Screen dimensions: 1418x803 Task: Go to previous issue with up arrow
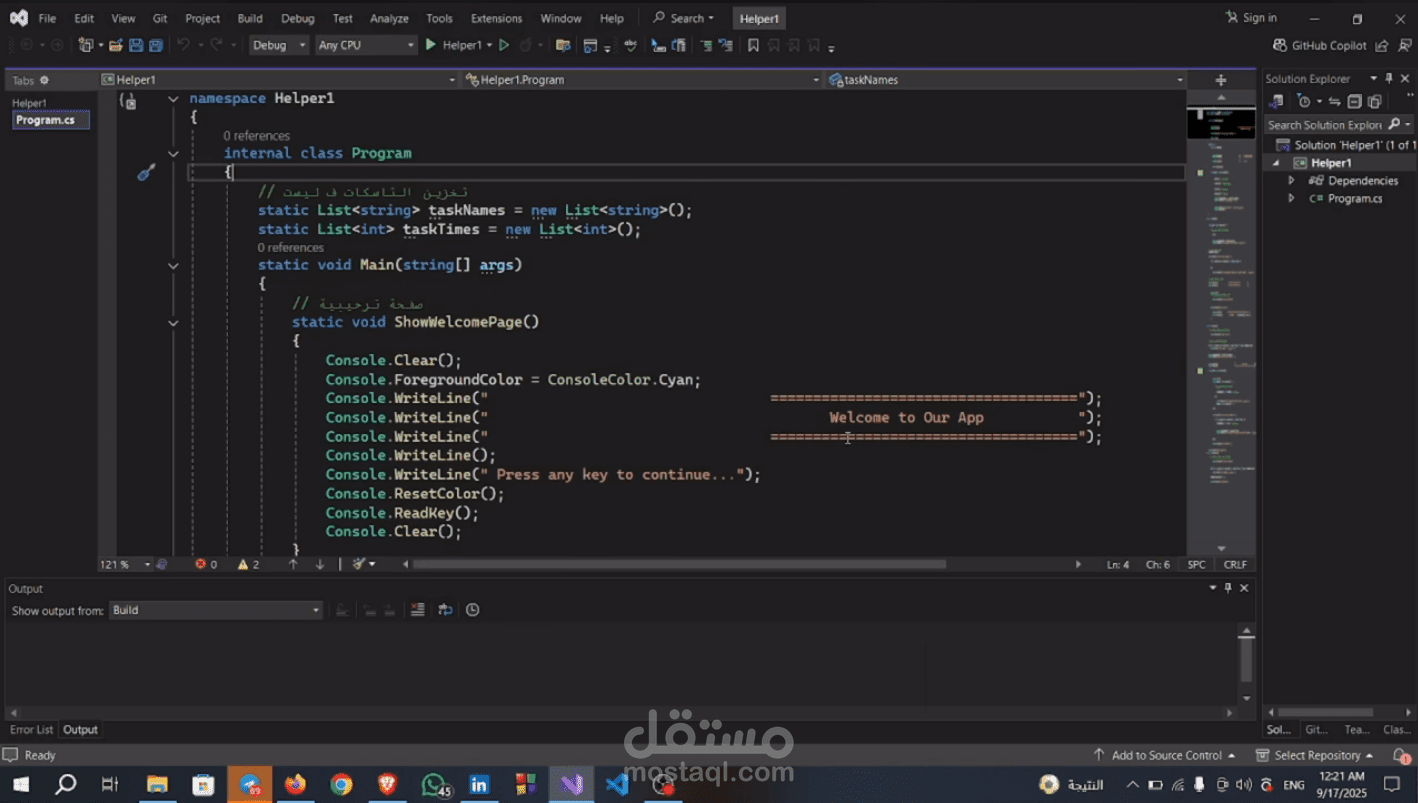tap(293, 564)
